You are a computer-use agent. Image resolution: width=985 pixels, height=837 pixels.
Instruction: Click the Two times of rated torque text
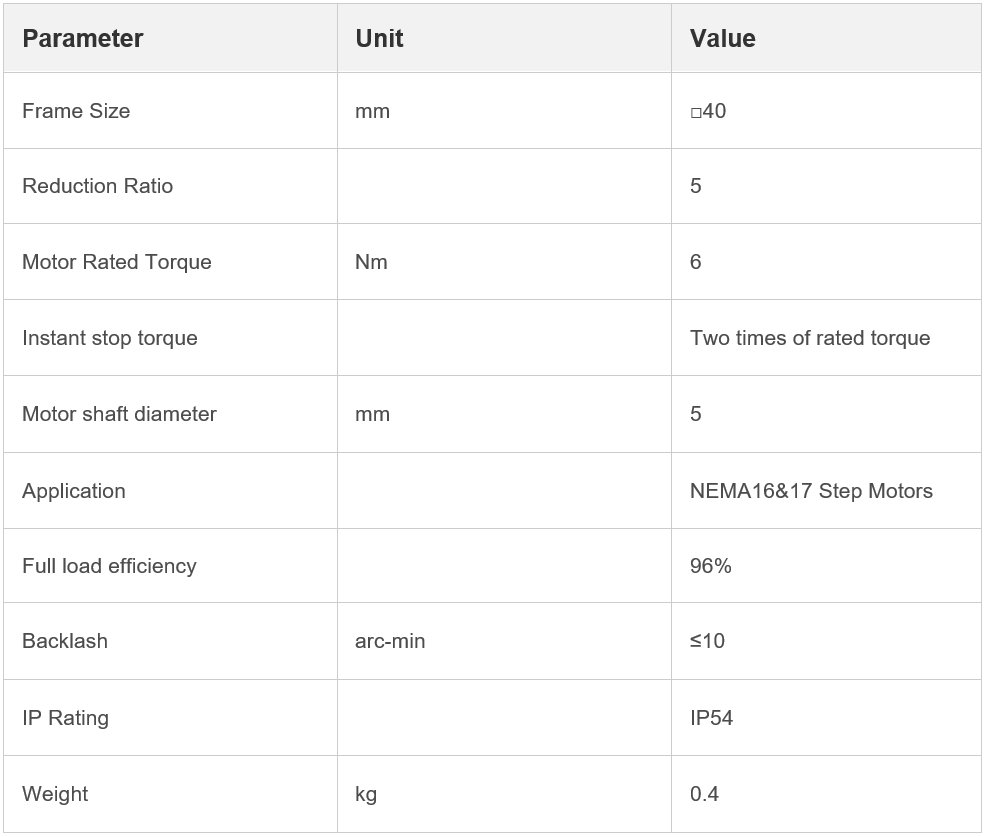810,338
